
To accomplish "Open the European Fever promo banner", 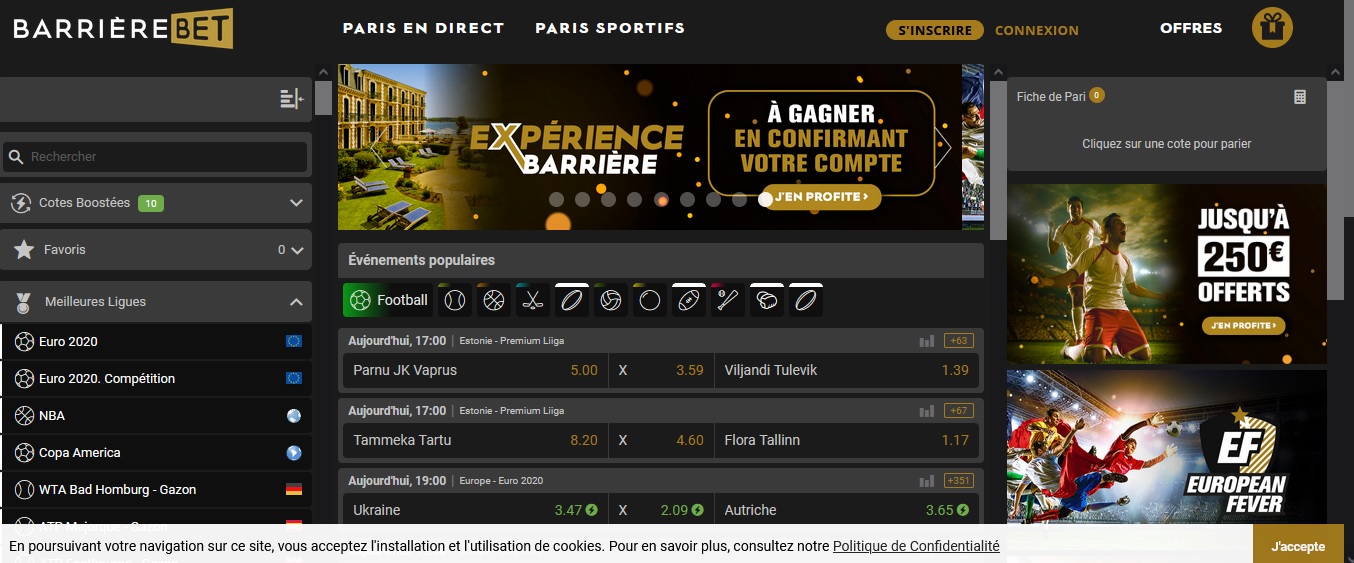I will (1166, 447).
